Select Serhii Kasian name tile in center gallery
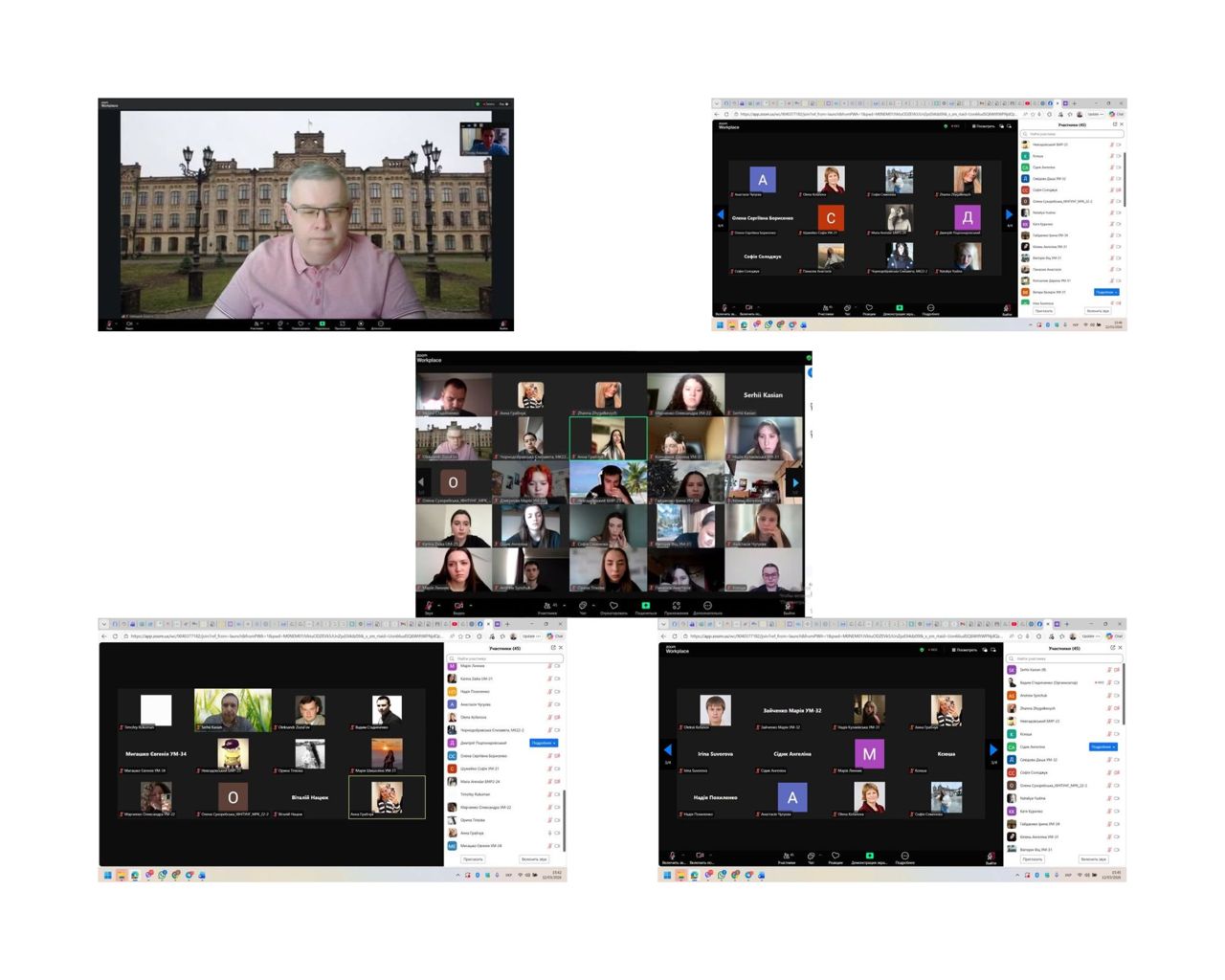This screenshot has height=980, width=1225. (x=763, y=395)
